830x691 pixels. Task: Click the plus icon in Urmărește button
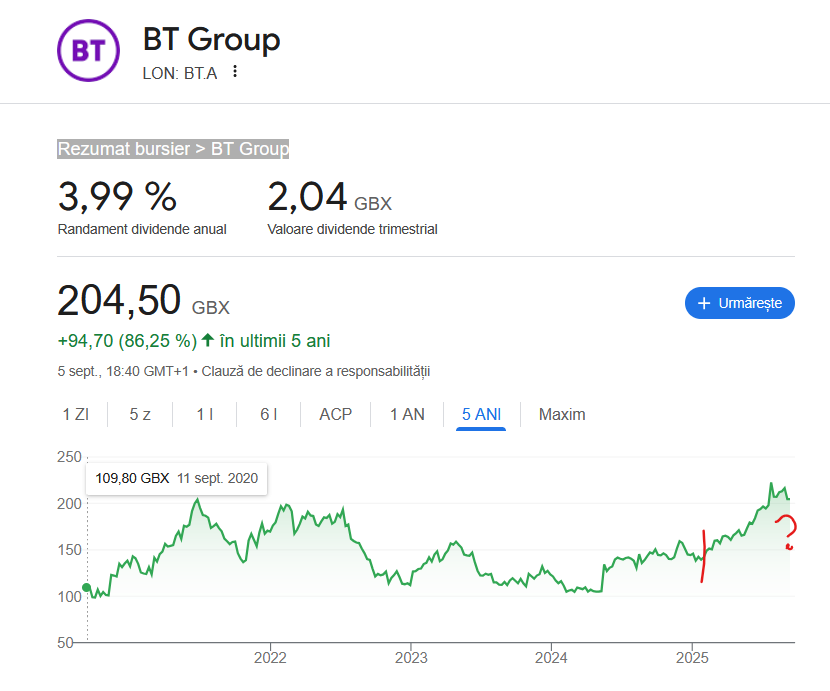(704, 303)
